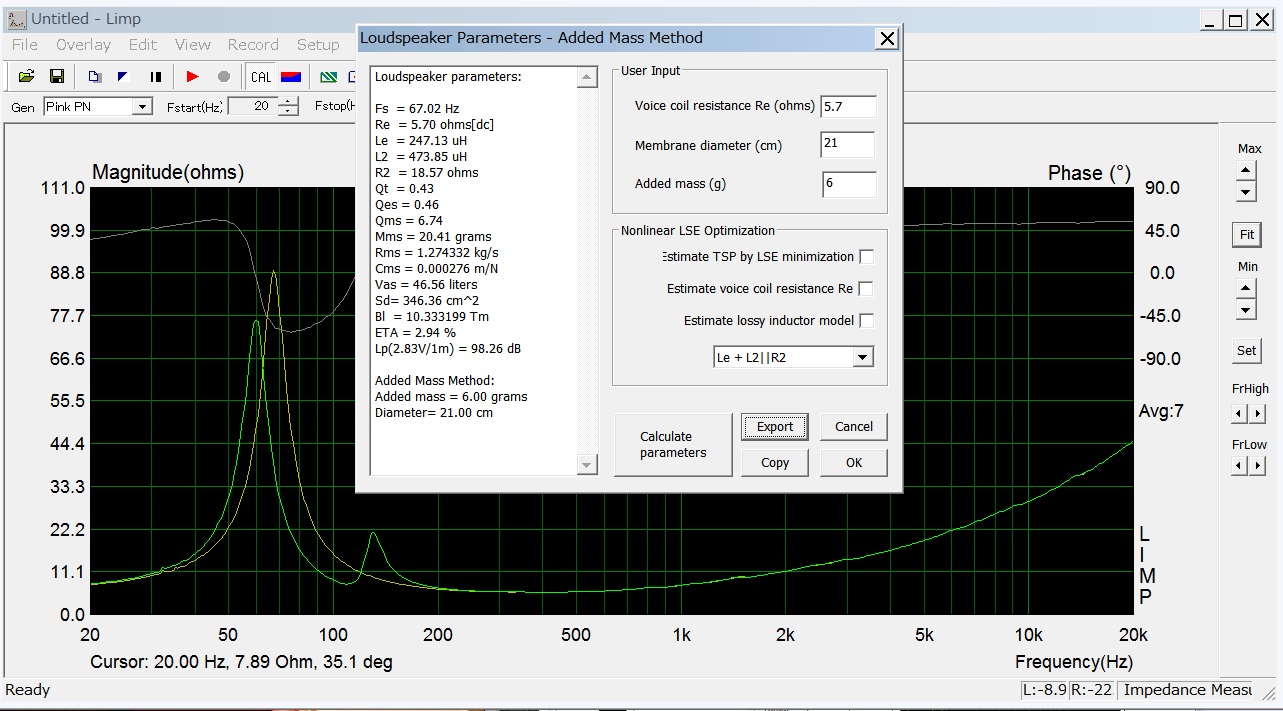Click the blue triangle overlay toolbar icon
Image resolution: width=1283 pixels, height=711 pixels.
pyautogui.click(x=123, y=76)
